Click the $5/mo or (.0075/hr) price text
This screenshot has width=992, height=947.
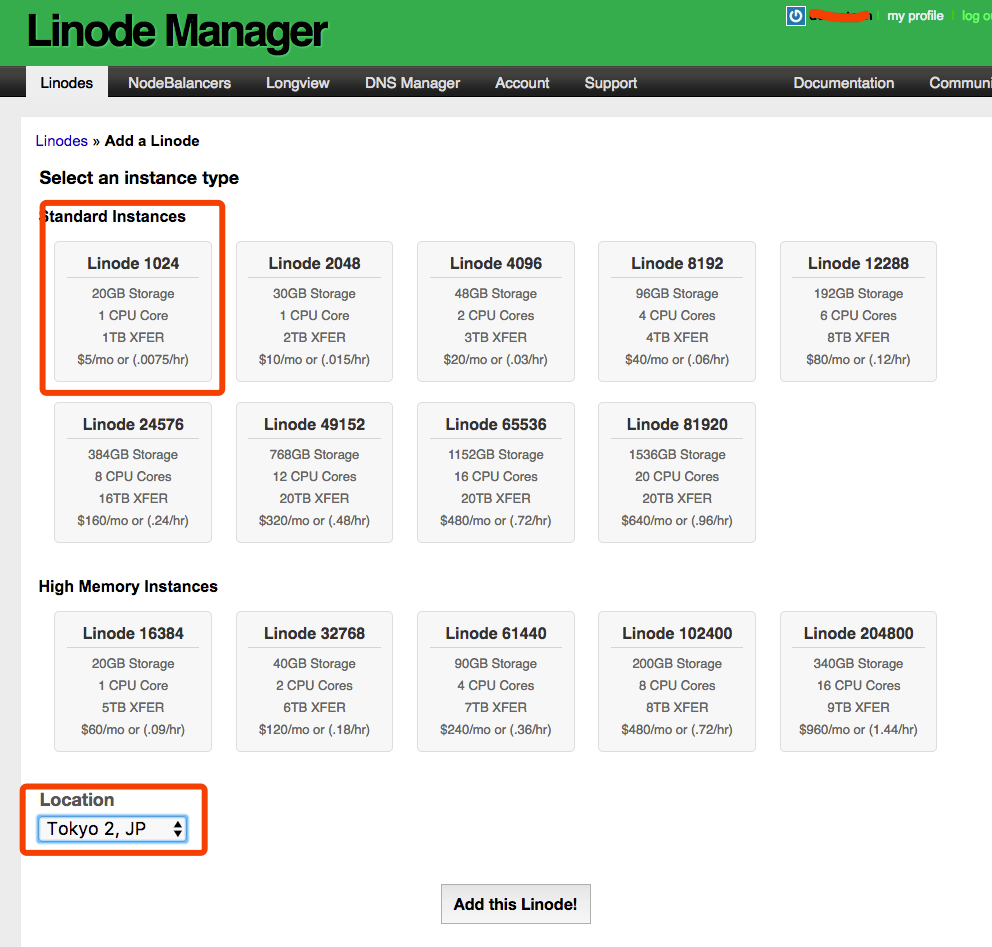(x=133, y=359)
